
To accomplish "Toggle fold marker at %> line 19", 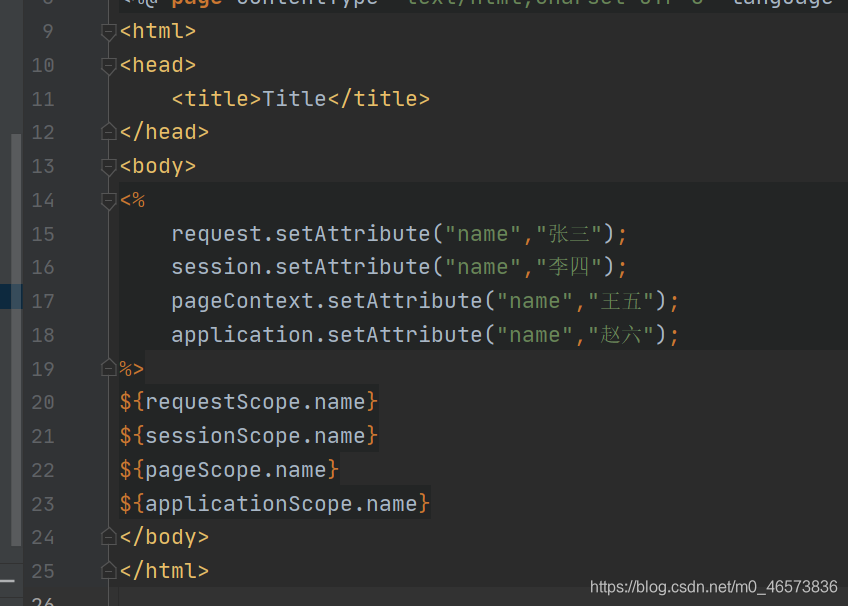I will [109, 368].
